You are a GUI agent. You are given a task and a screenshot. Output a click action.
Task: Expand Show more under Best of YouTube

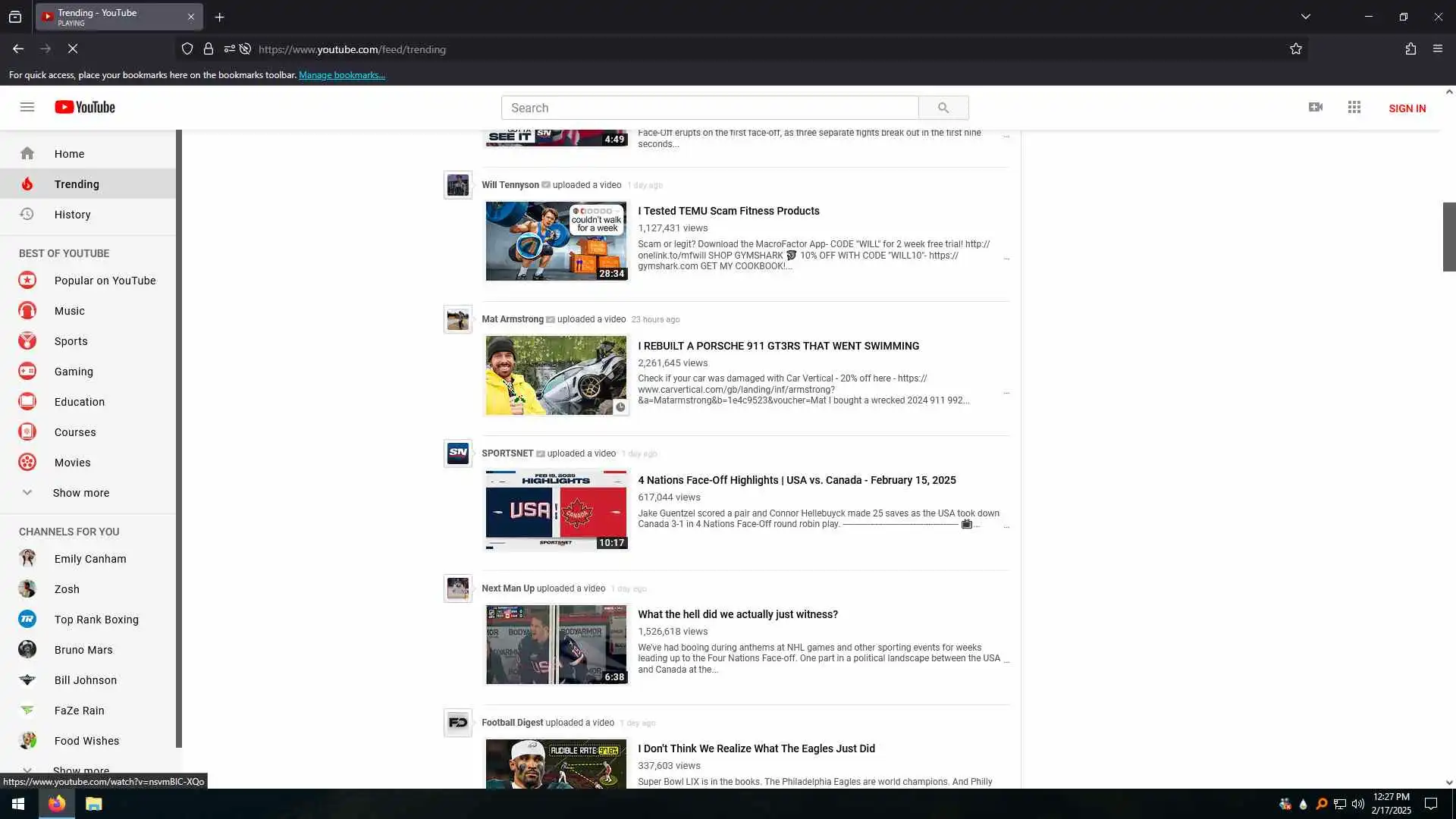pos(80,493)
